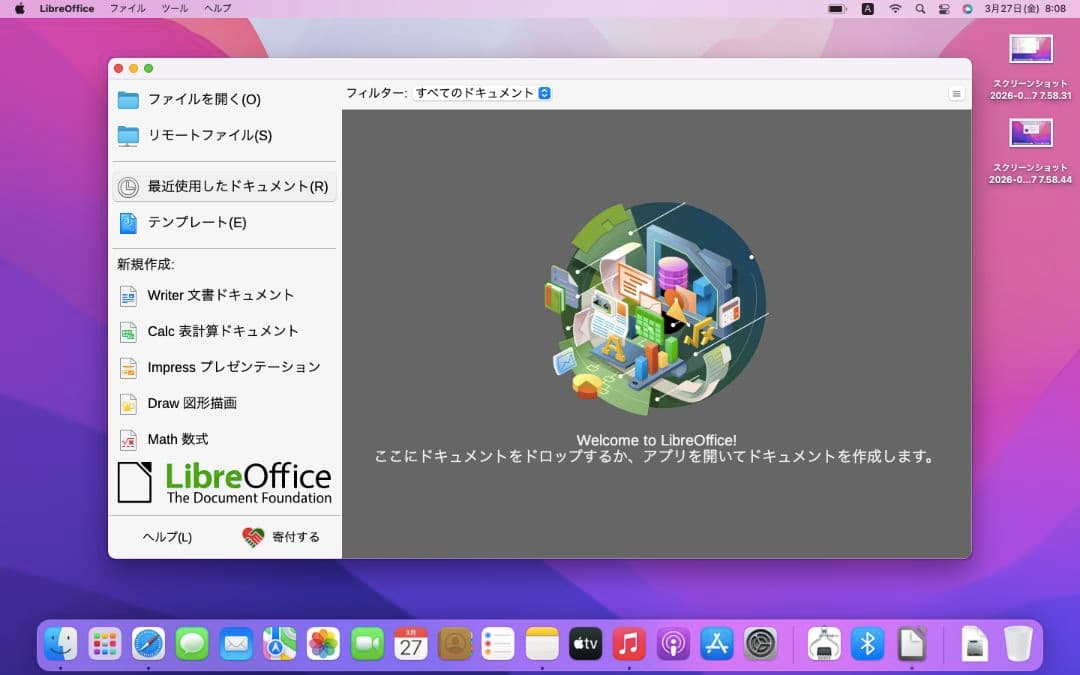Open the ファイル menu
This screenshot has height=675, width=1080.
pos(128,8)
